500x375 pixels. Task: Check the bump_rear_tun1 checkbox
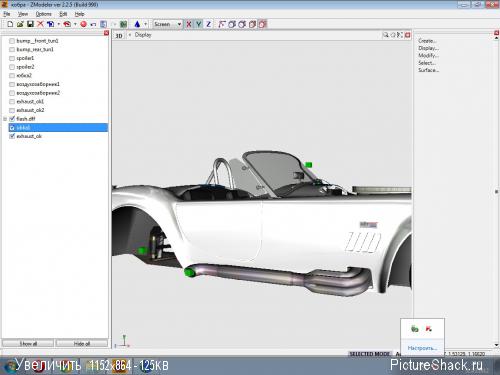pyautogui.click(x=12, y=49)
